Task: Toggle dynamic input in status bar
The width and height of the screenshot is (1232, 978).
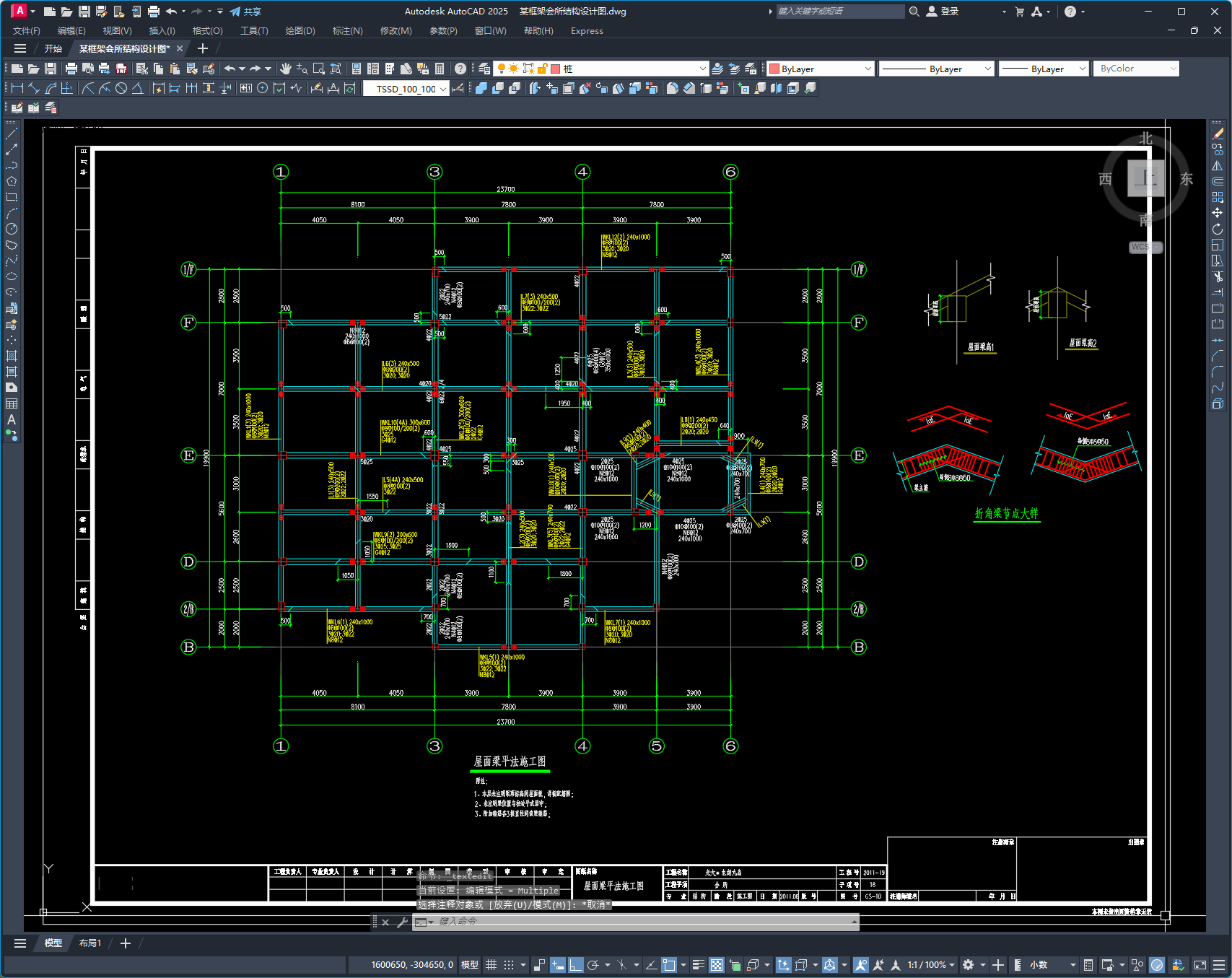Action: (x=557, y=965)
